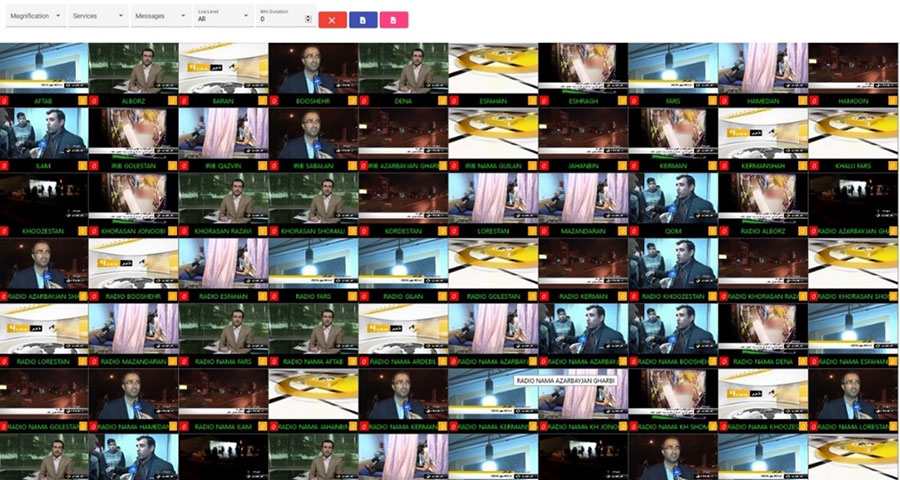
Task: Click the pink file export button
Action: tap(394, 20)
